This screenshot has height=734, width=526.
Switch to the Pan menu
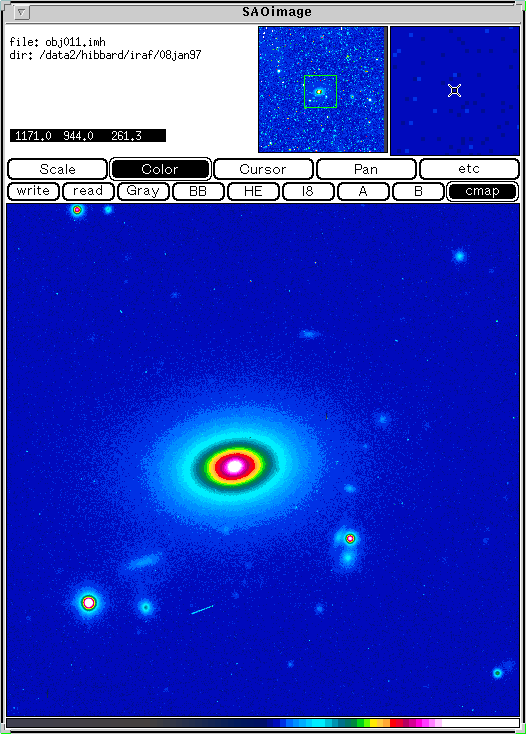366,169
